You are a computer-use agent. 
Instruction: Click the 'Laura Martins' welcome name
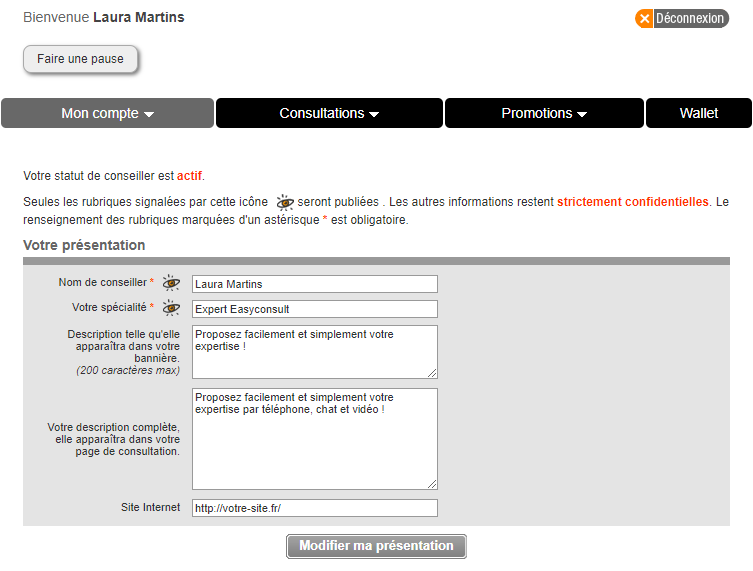tap(139, 17)
